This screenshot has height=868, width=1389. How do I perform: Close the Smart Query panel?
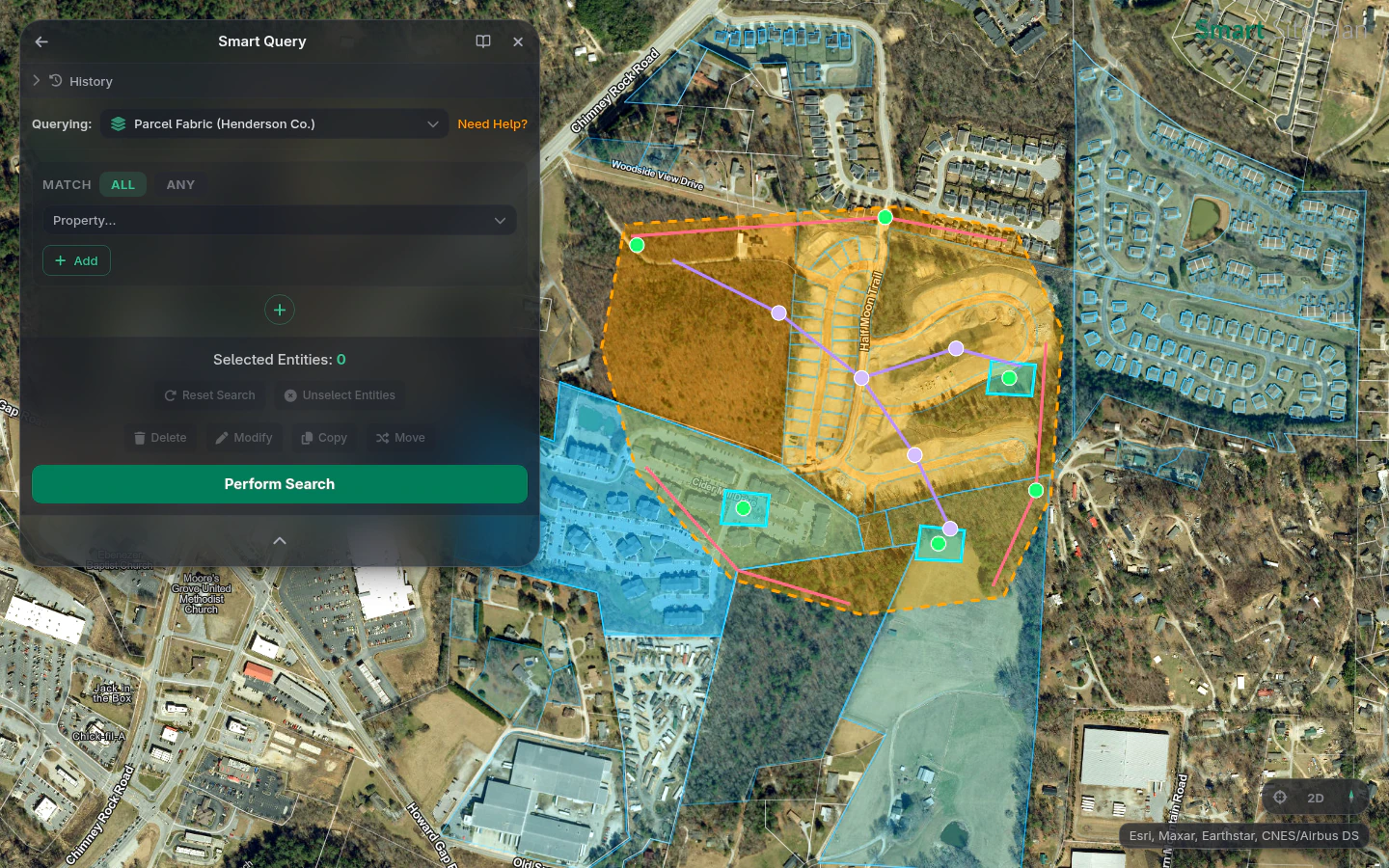(x=518, y=41)
